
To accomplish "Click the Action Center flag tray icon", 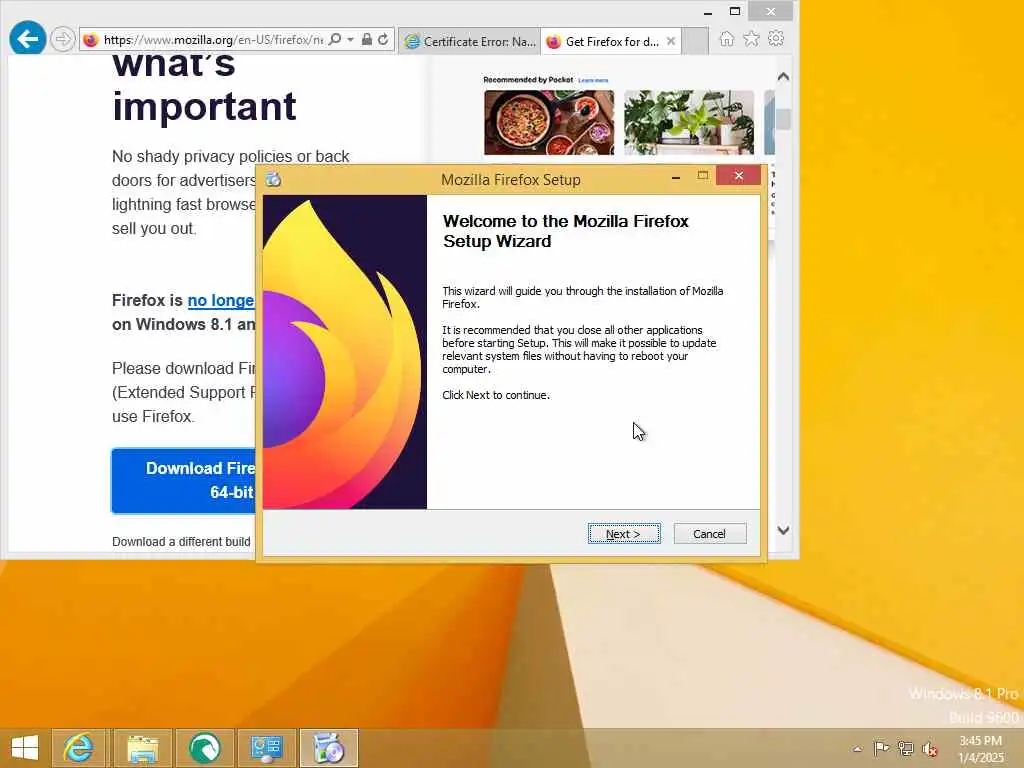I will (881, 748).
